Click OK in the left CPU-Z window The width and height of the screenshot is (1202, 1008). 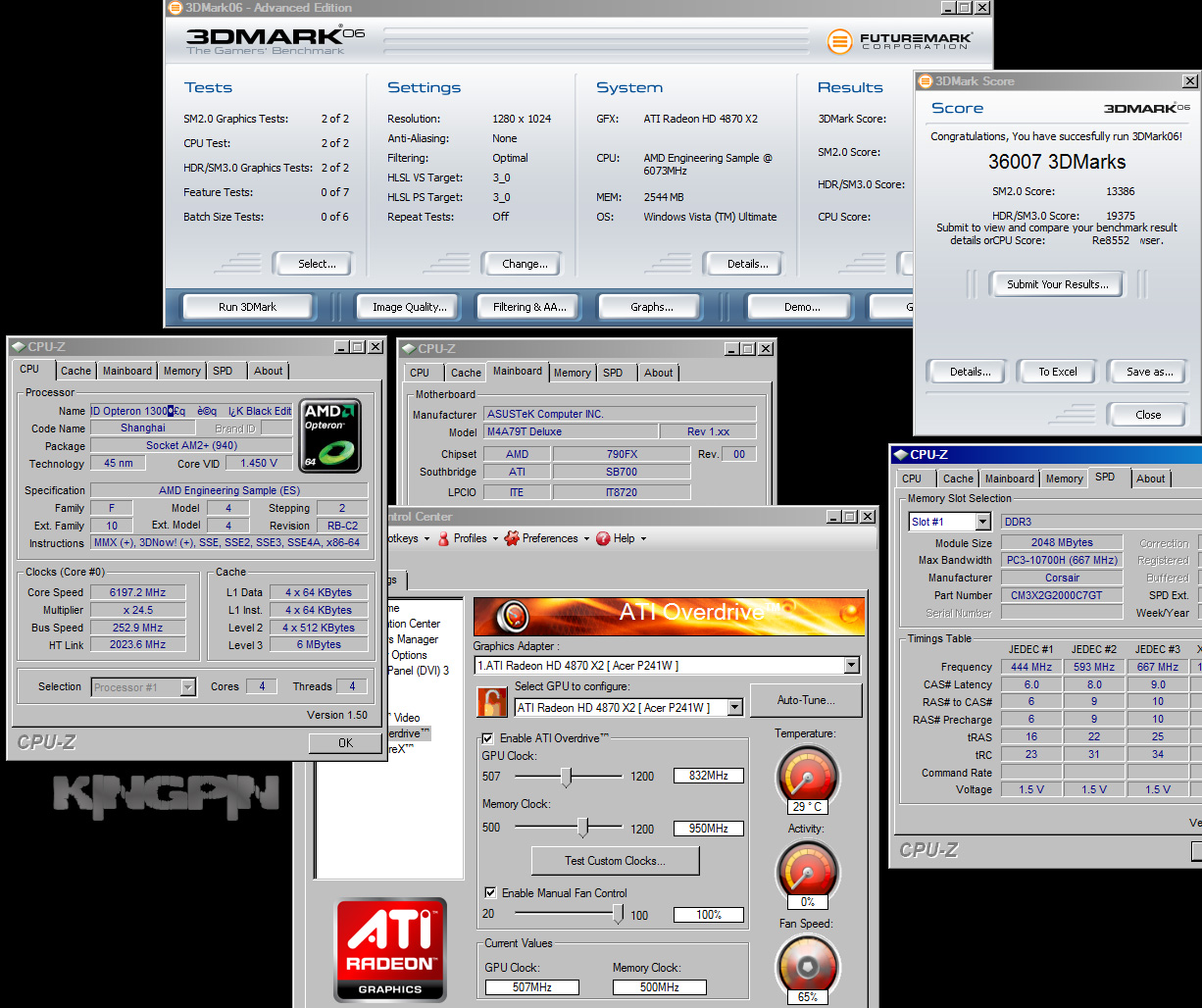(345, 743)
